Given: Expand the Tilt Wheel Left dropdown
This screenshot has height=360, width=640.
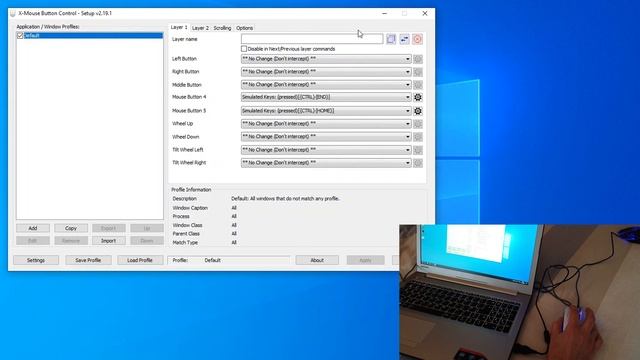Looking at the screenshot, I should [326, 150].
